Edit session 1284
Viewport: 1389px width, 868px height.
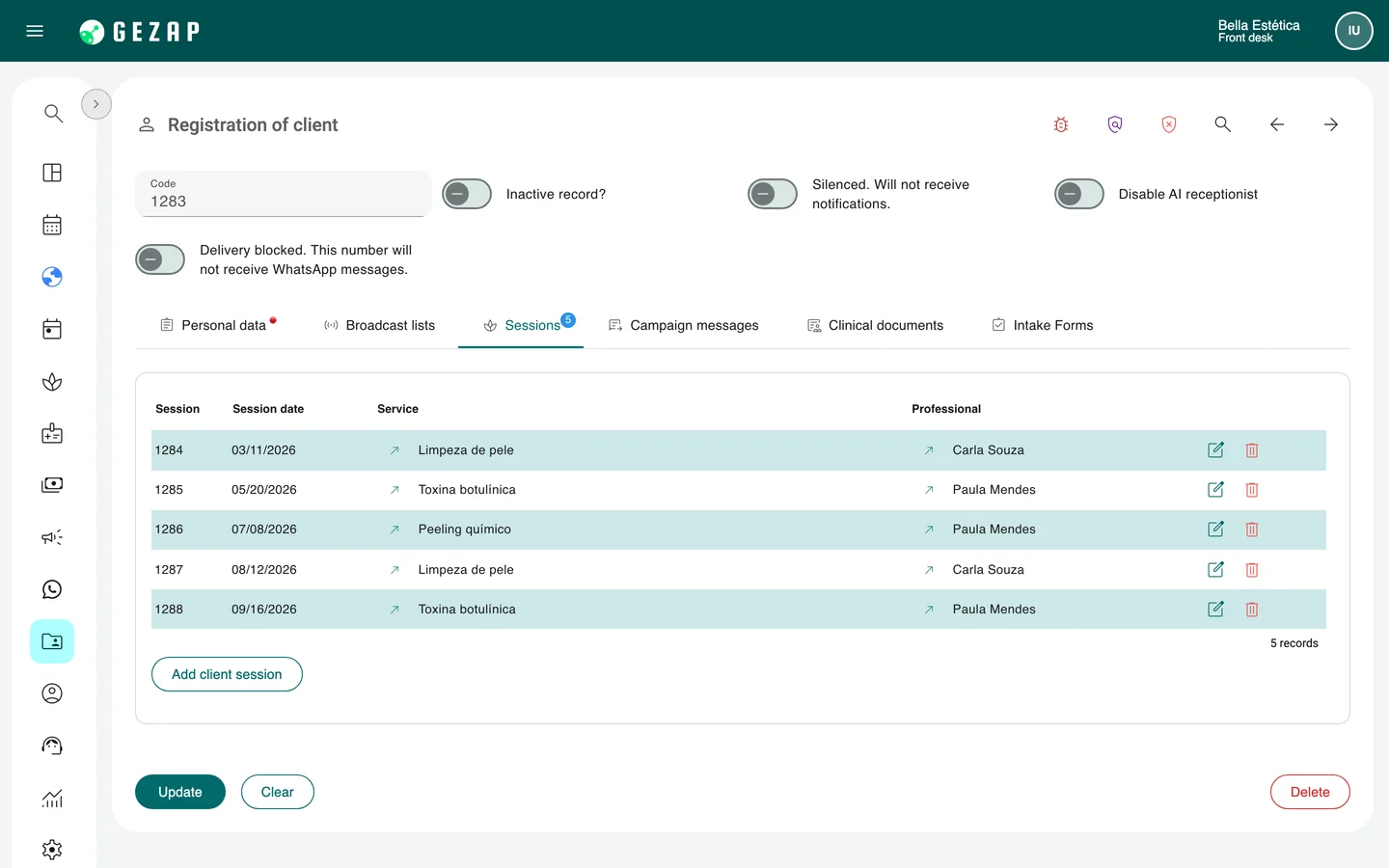tap(1215, 450)
